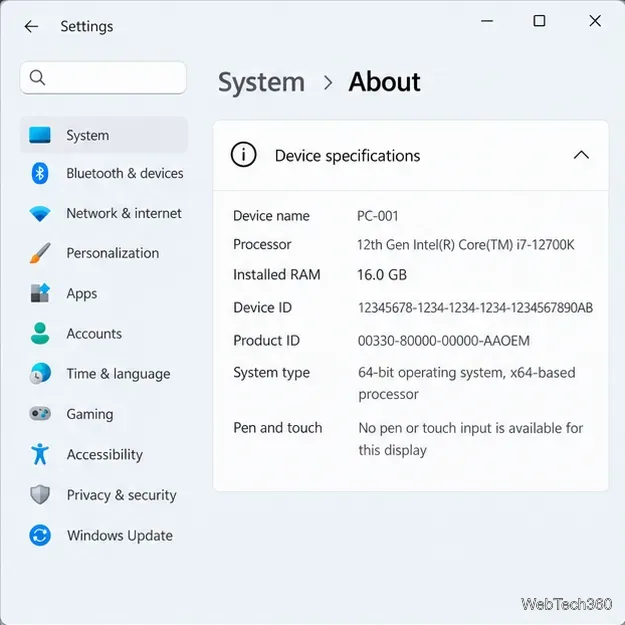The height and width of the screenshot is (625, 625).
Task: Click the 64-bit operating system text
Action: coord(466,383)
